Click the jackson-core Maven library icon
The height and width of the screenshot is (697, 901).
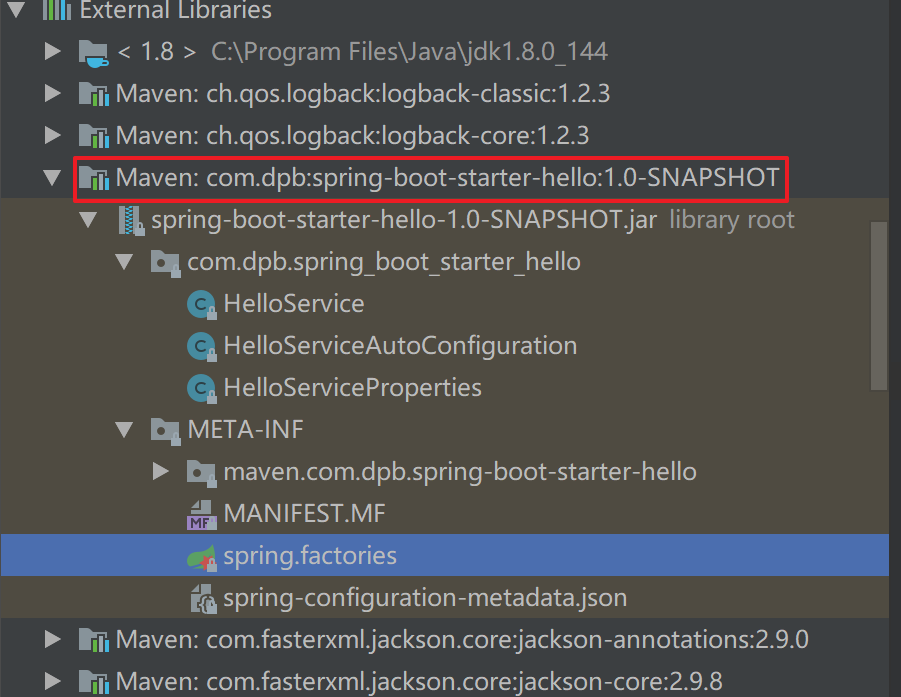[94, 682]
